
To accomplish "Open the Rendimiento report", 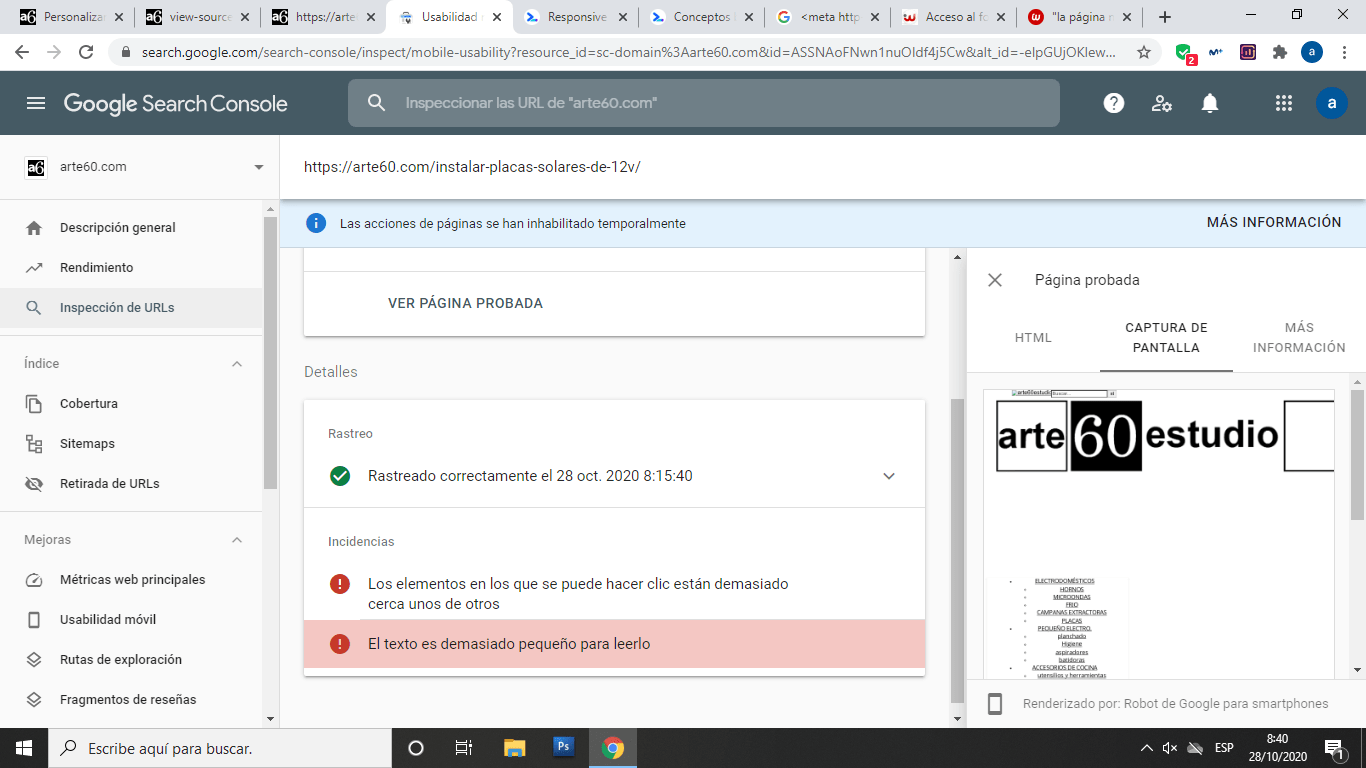I will click(131, 268).
